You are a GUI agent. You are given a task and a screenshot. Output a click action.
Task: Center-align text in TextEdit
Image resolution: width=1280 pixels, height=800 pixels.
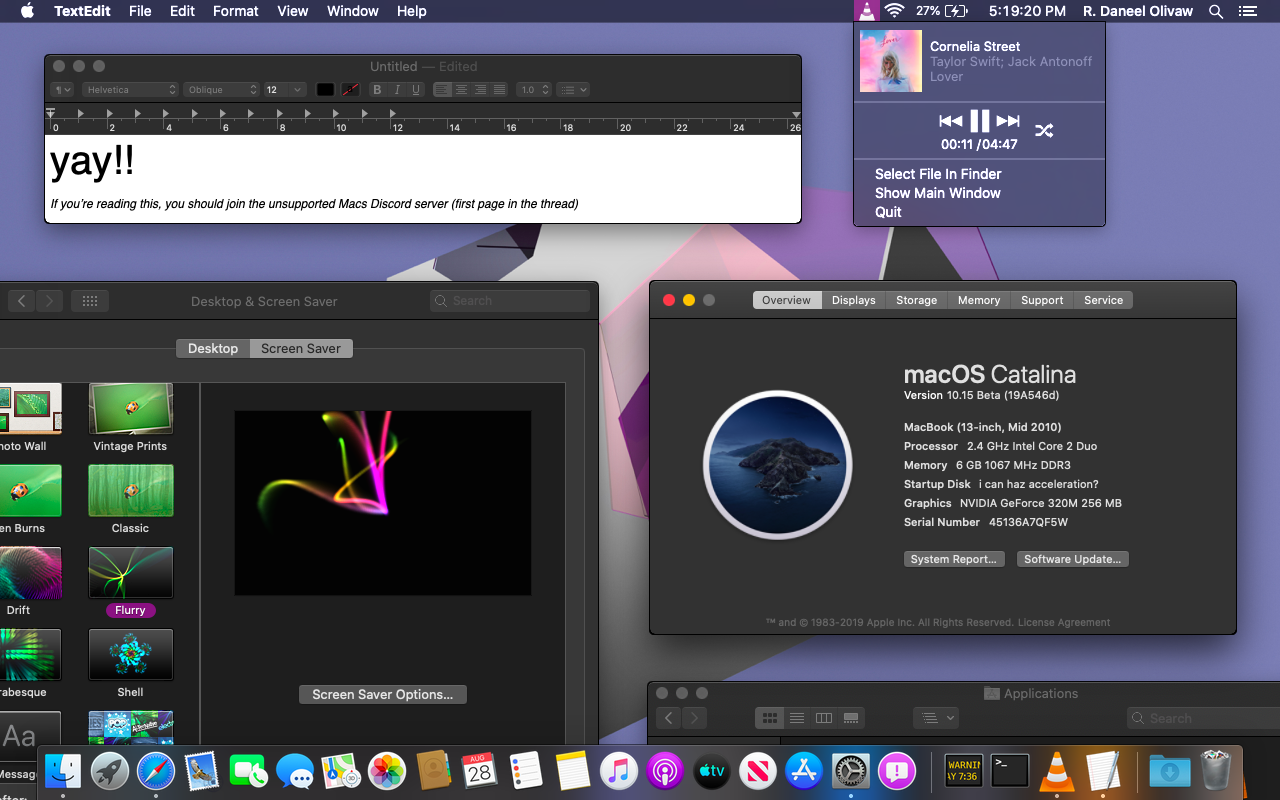pyautogui.click(x=461, y=90)
